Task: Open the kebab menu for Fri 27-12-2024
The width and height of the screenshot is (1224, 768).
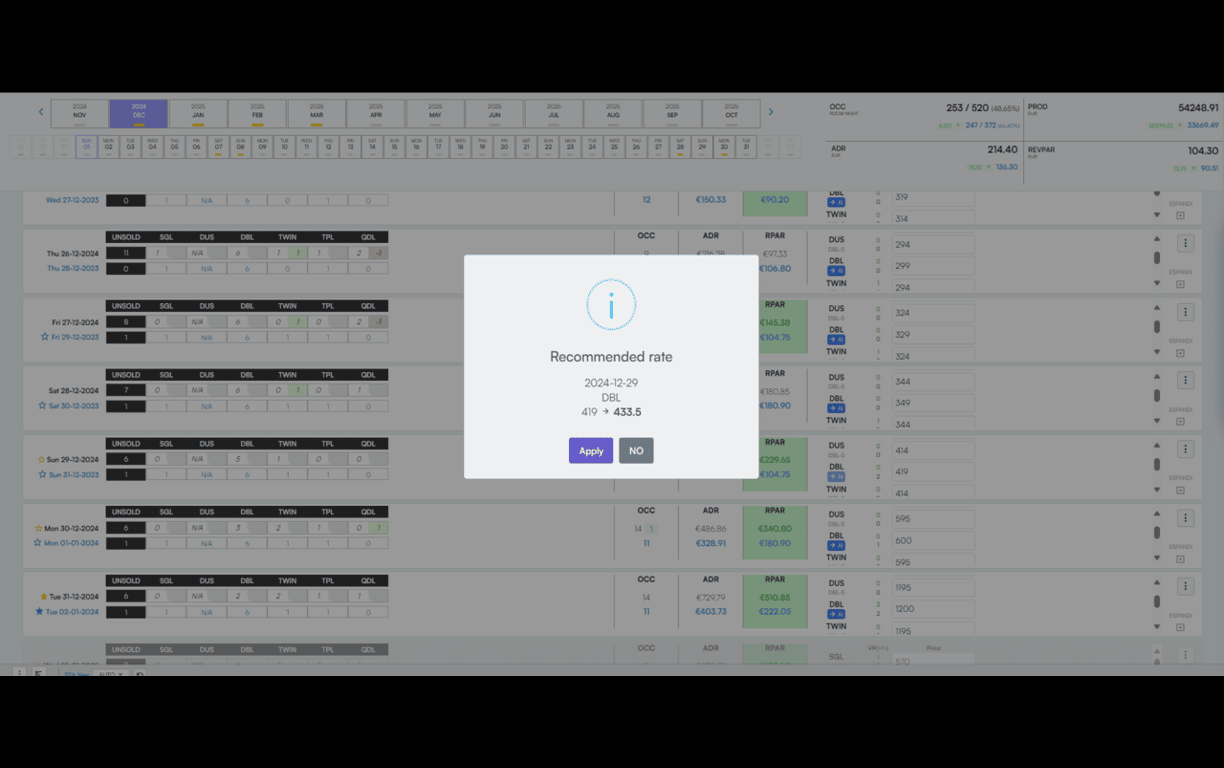Action: (1185, 312)
